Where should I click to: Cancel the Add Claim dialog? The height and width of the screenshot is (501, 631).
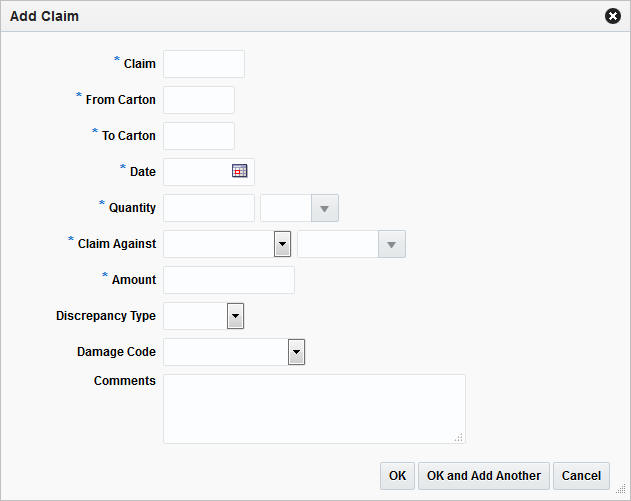(581, 475)
